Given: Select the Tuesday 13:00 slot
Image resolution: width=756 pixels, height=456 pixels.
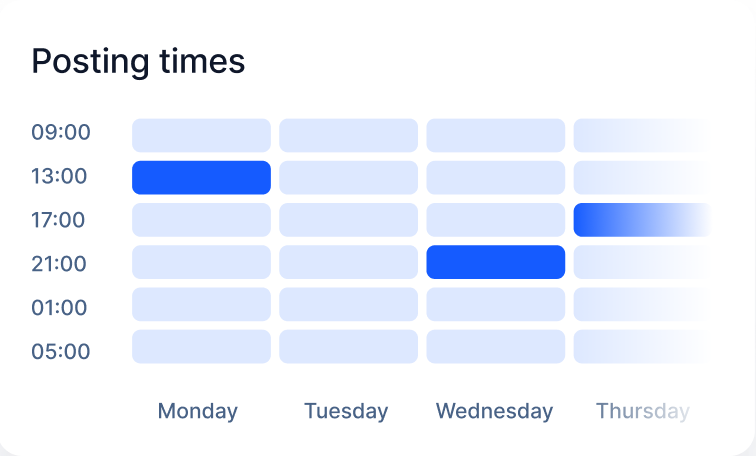Looking at the screenshot, I should click(348, 177).
